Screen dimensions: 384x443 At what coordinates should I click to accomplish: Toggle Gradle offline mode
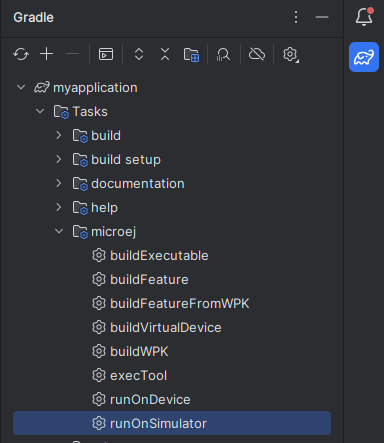point(257,54)
